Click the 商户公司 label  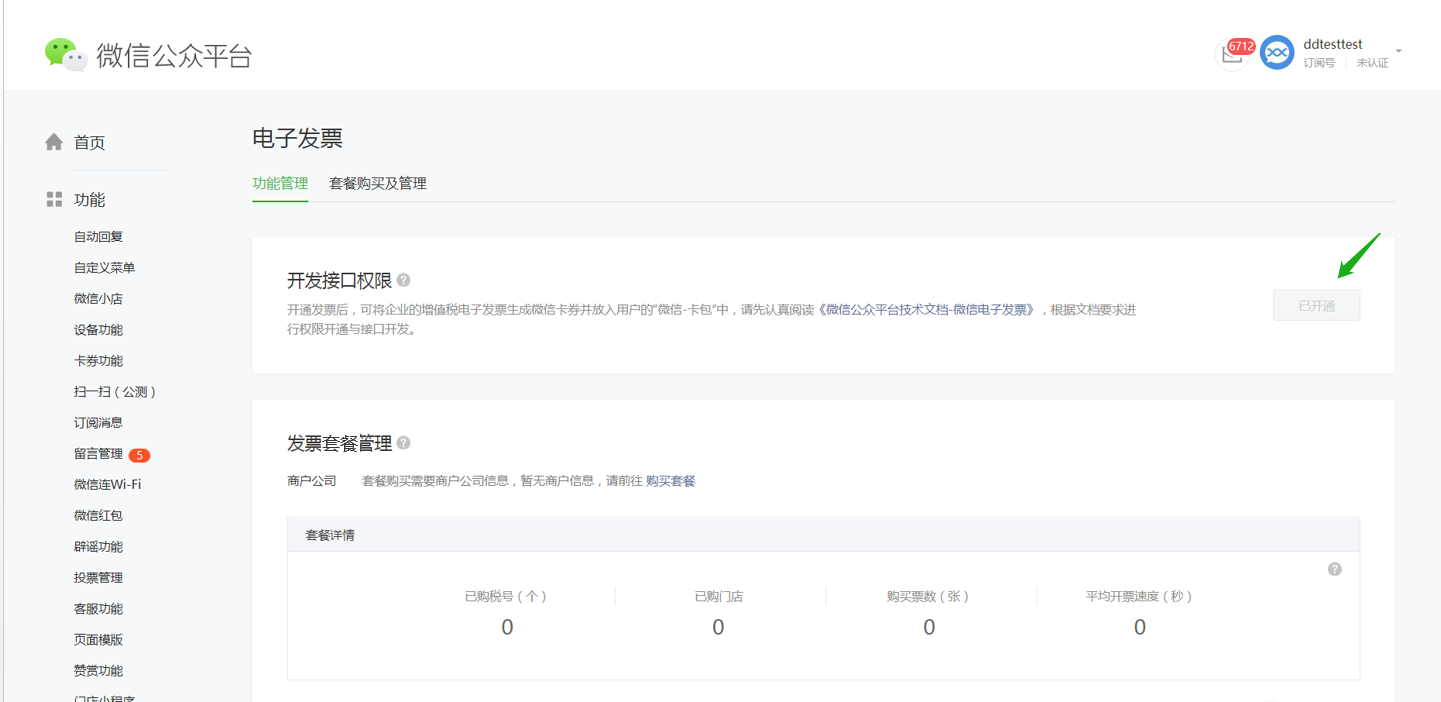pyautogui.click(x=312, y=481)
